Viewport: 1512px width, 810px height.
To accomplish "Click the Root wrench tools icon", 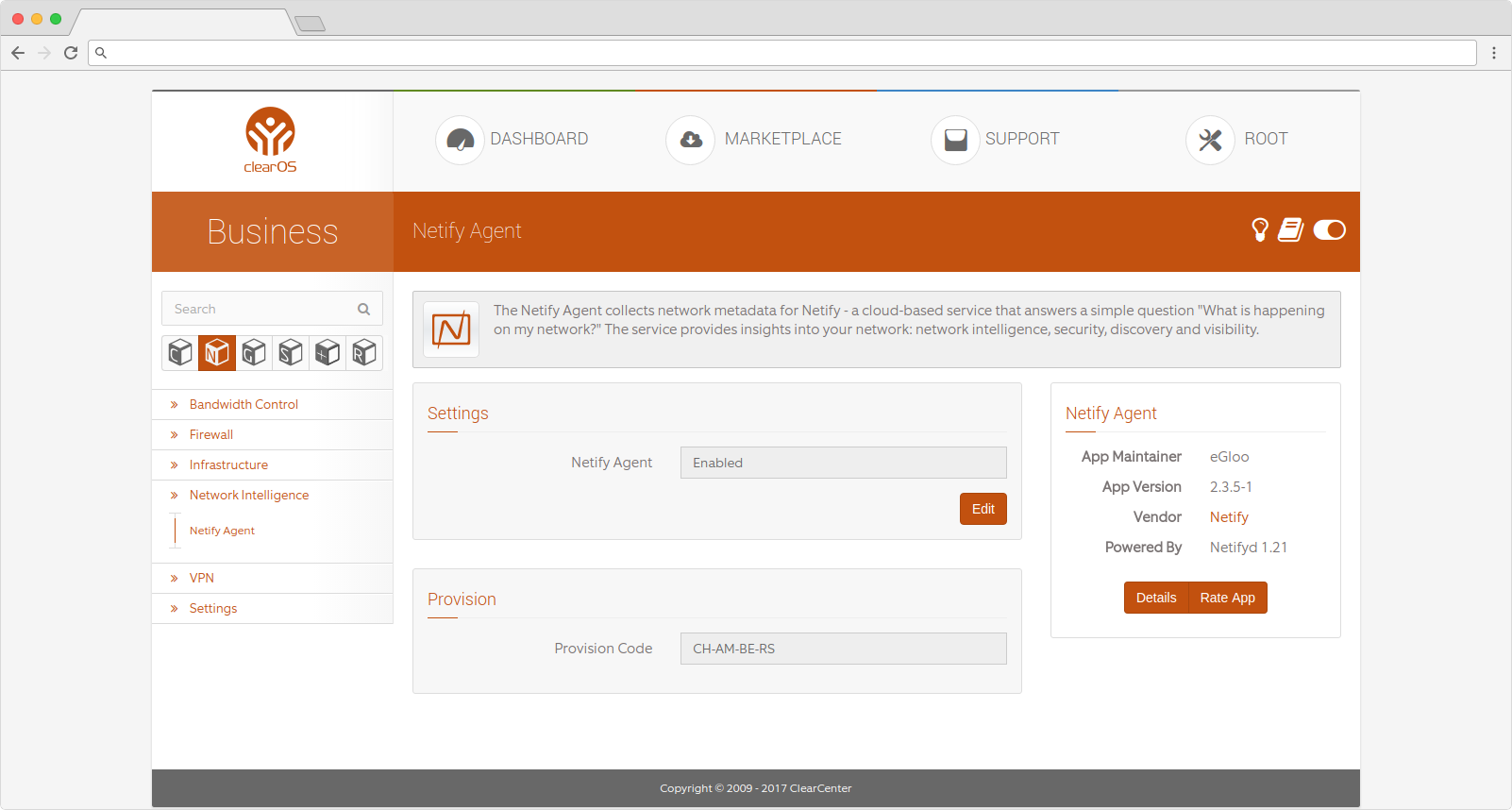I will pyautogui.click(x=1210, y=140).
